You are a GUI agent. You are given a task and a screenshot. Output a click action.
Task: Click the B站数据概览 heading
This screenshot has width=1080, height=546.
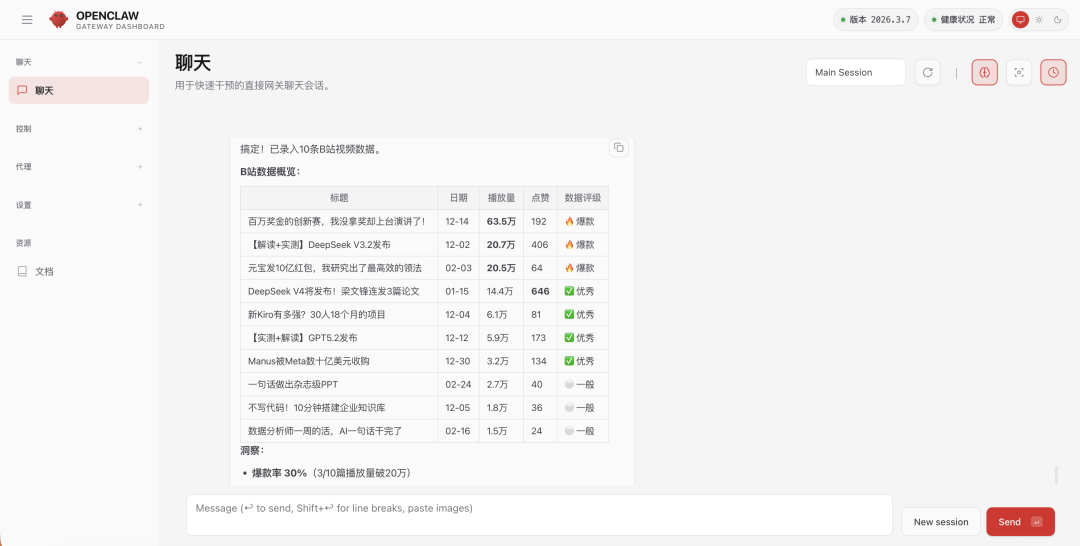(x=270, y=172)
